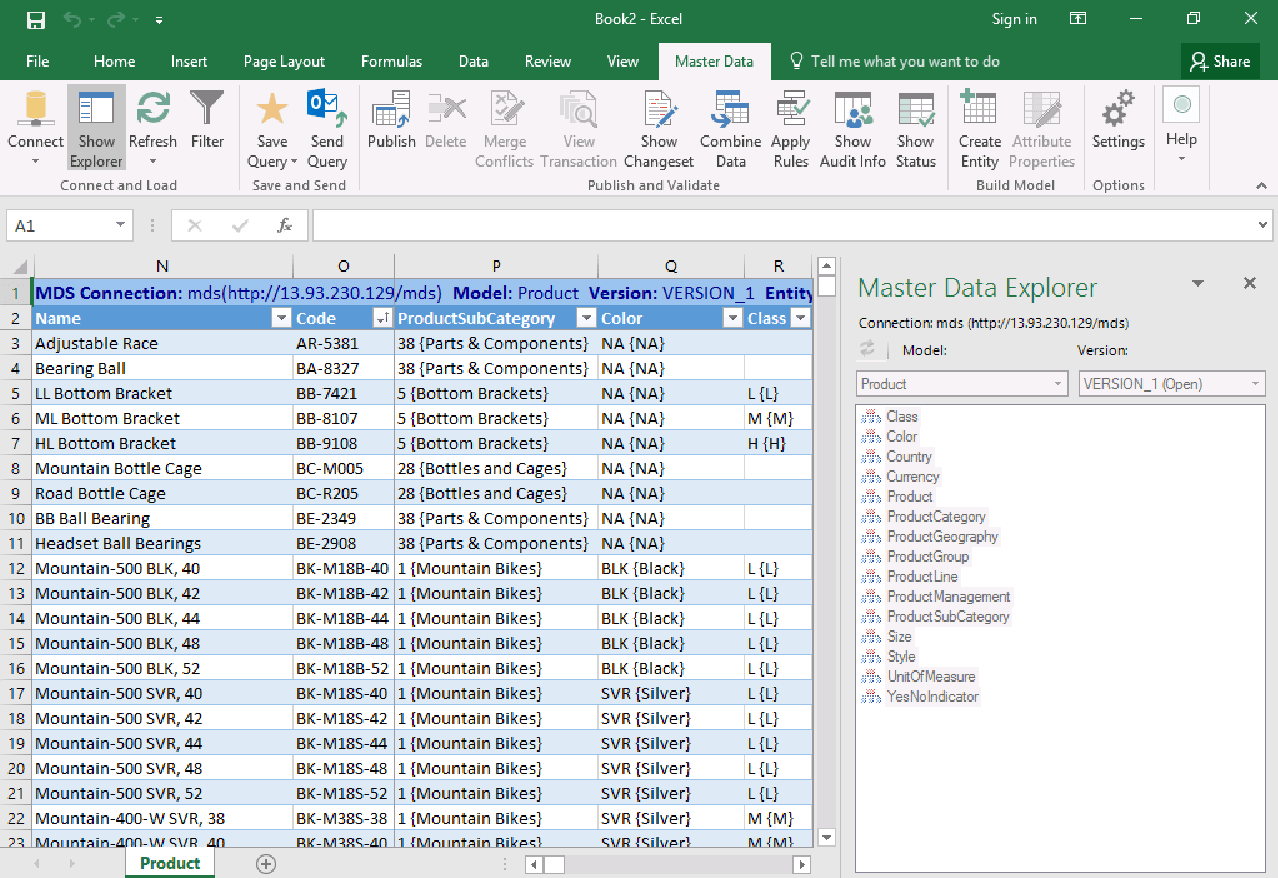Click cell containing Bearing Ball
Screen dimensions: 1278x878
(x=163, y=368)
